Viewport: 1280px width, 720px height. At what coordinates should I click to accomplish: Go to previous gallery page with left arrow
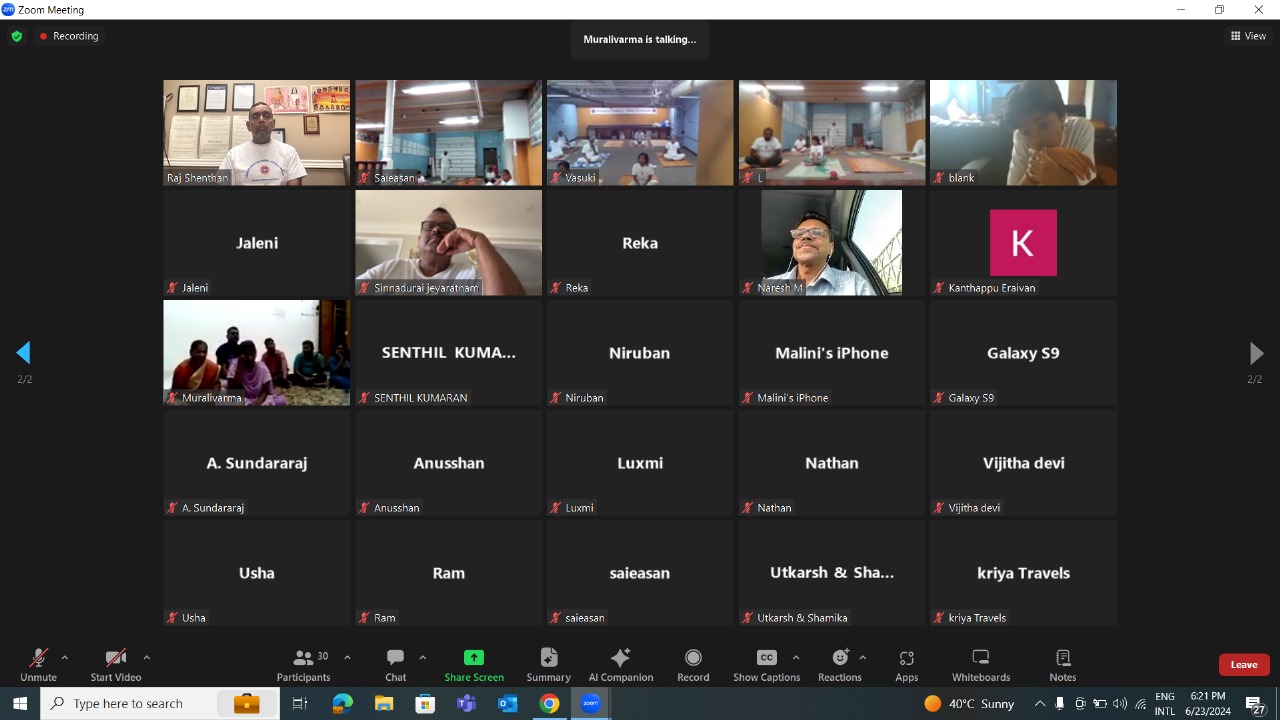tap(24, 353)
